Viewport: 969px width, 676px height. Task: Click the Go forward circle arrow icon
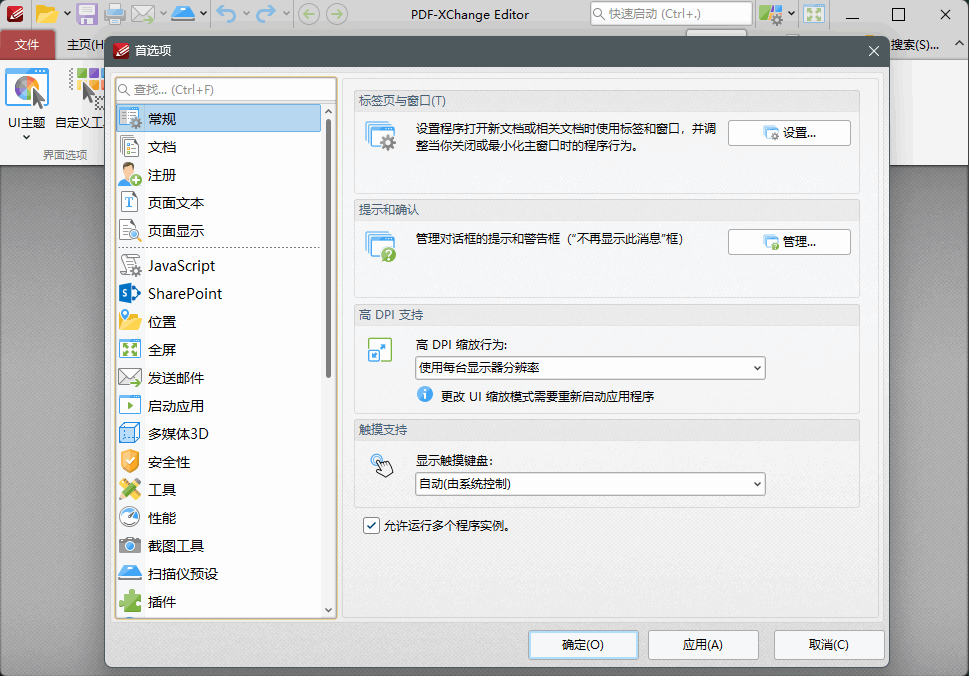337,14
